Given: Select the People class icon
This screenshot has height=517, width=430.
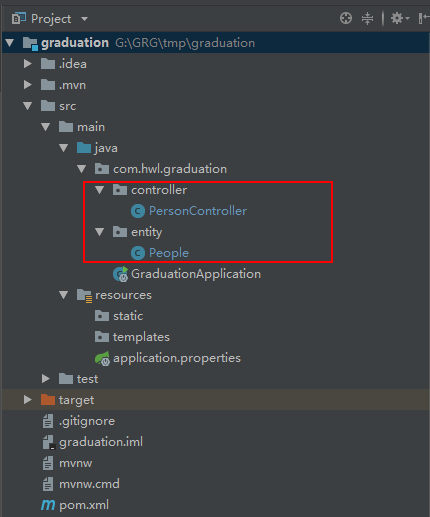Looking at the screenshot, I should coord(138,253).
